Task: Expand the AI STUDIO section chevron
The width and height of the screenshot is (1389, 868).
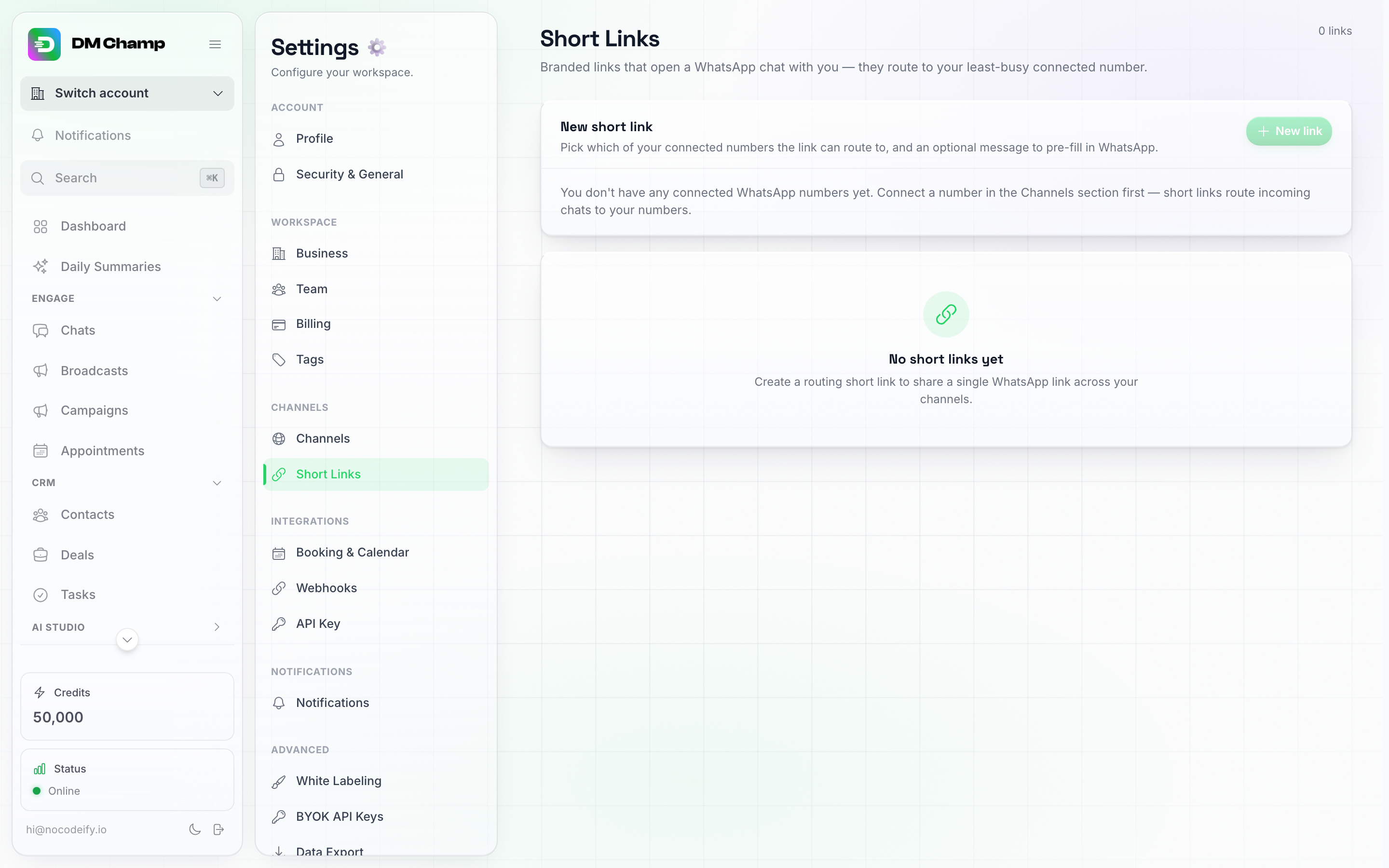Action: (x=217, y=627)
